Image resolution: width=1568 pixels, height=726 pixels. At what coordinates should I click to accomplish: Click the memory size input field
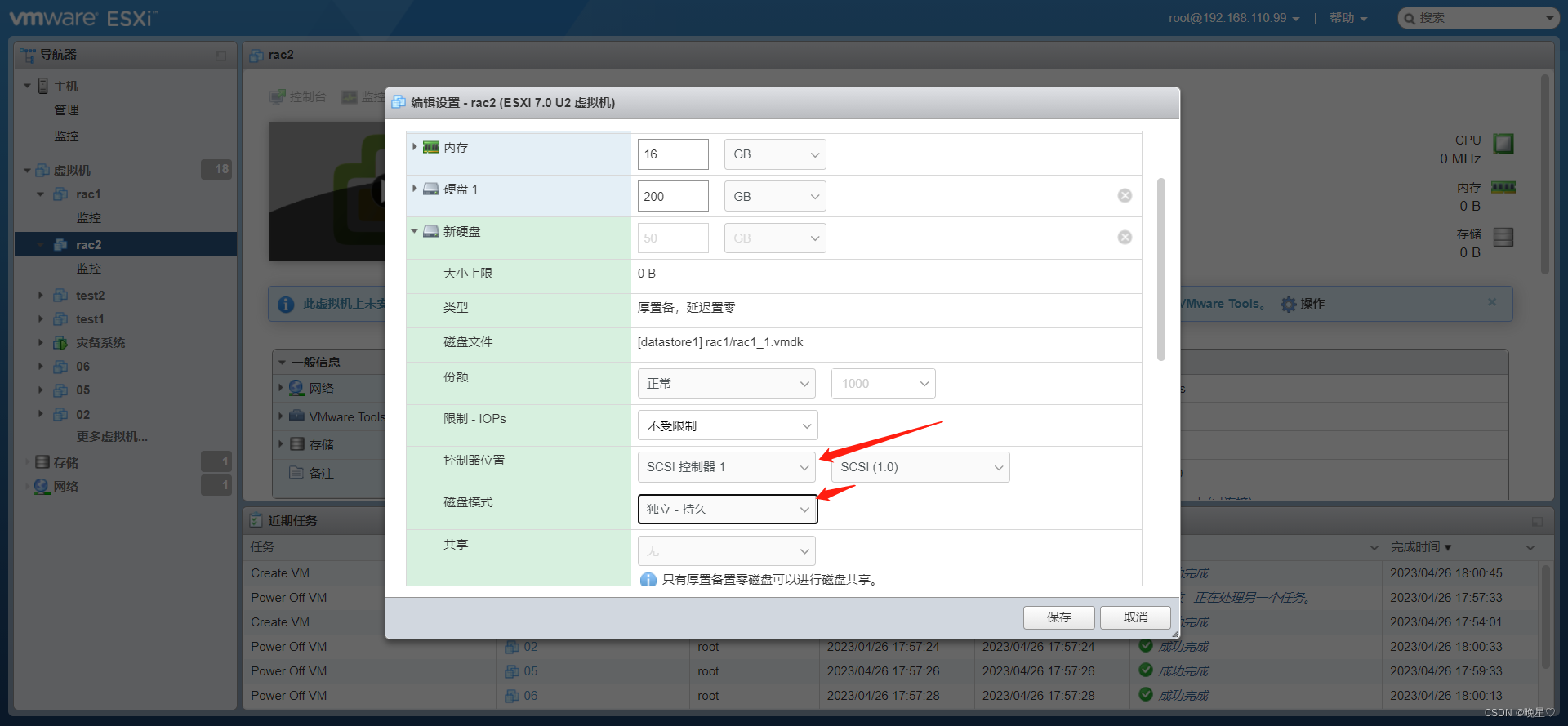(673, 154)
